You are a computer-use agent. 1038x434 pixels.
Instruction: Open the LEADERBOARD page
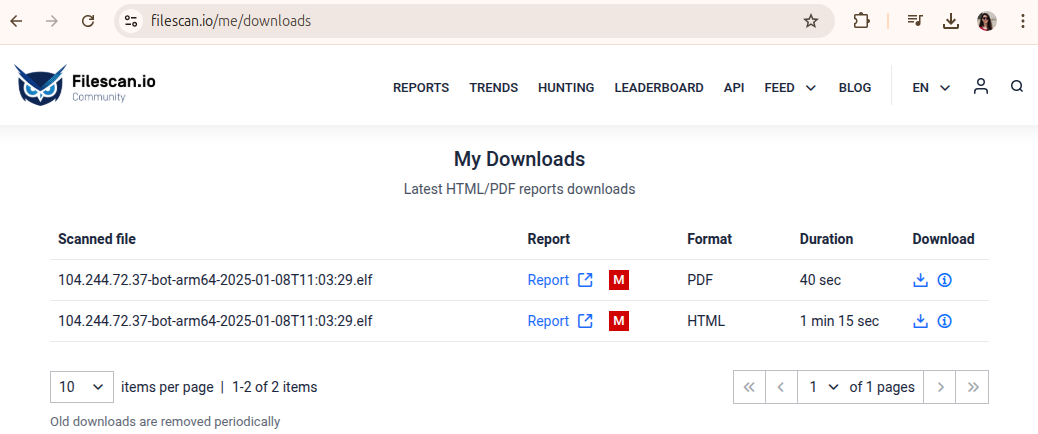tap(659, 87)
